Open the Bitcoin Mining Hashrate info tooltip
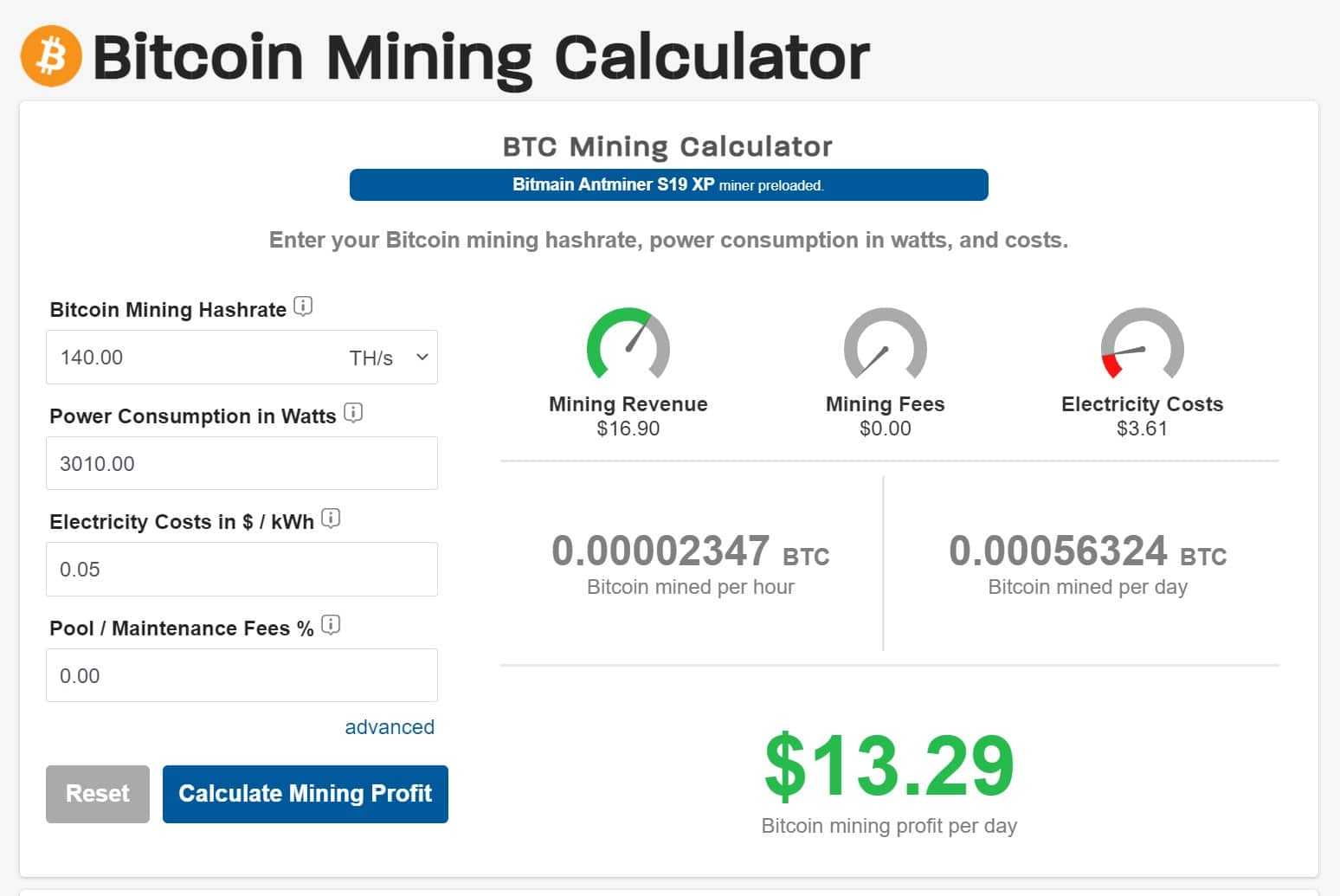The image size is (1340, 896). [x=302, y=306]
